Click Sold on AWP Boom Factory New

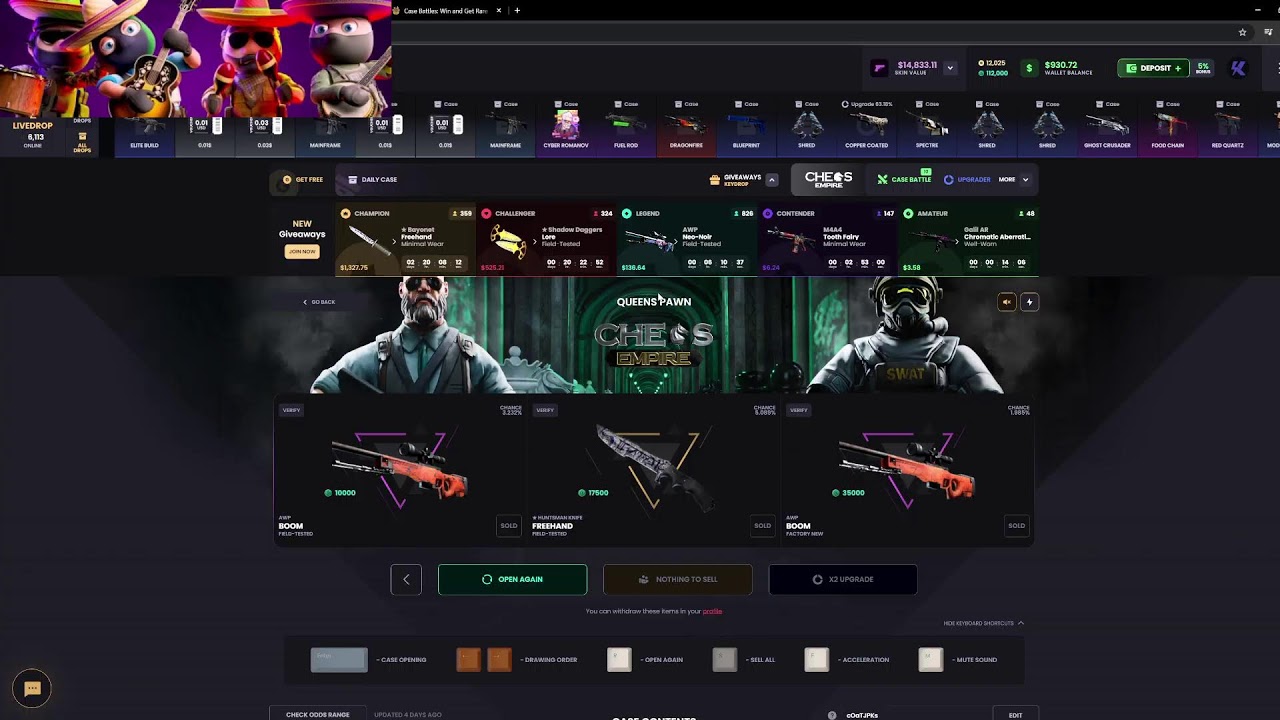(1016, 525)
